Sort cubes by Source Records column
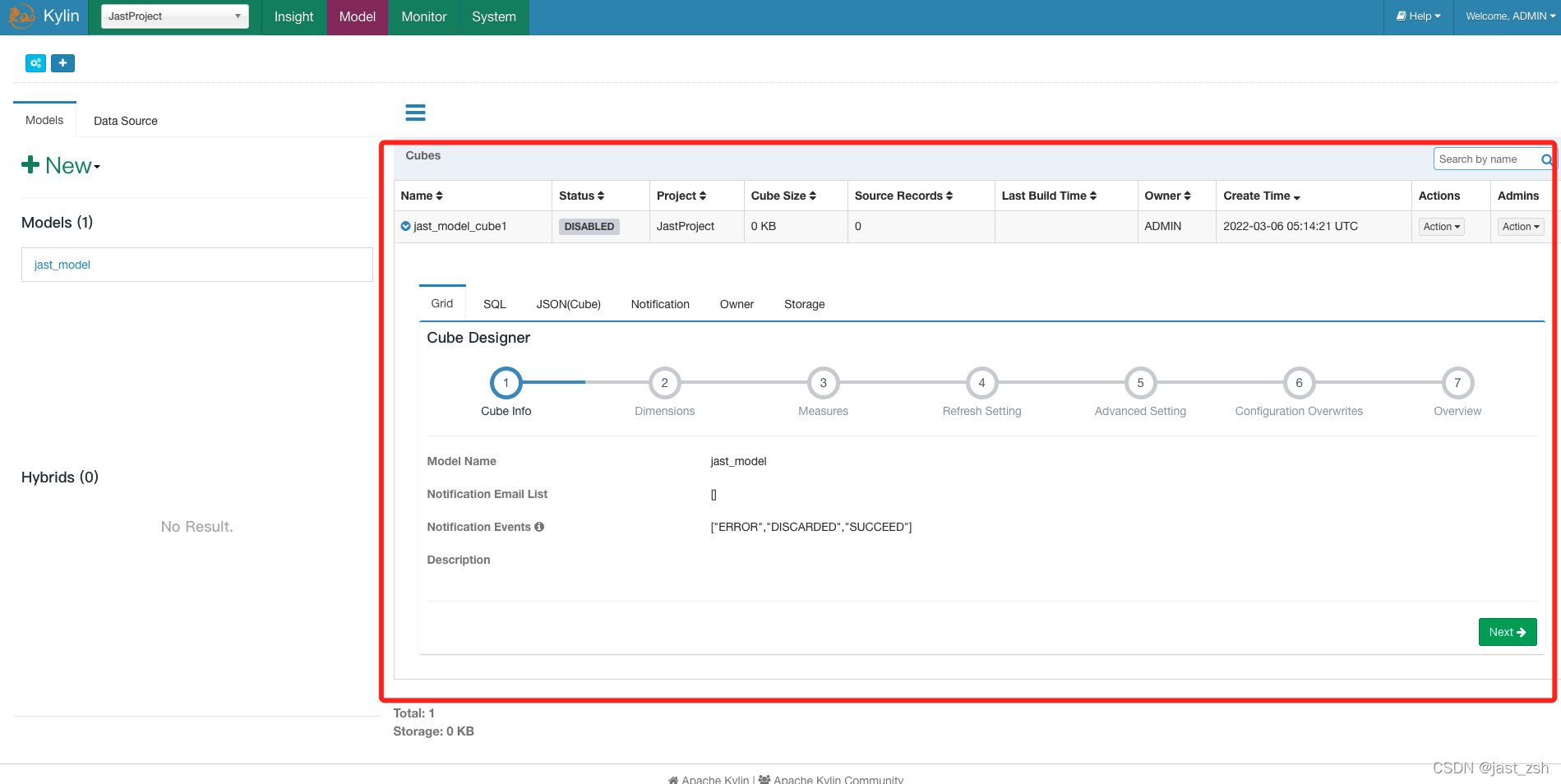 tap(903, 196)
